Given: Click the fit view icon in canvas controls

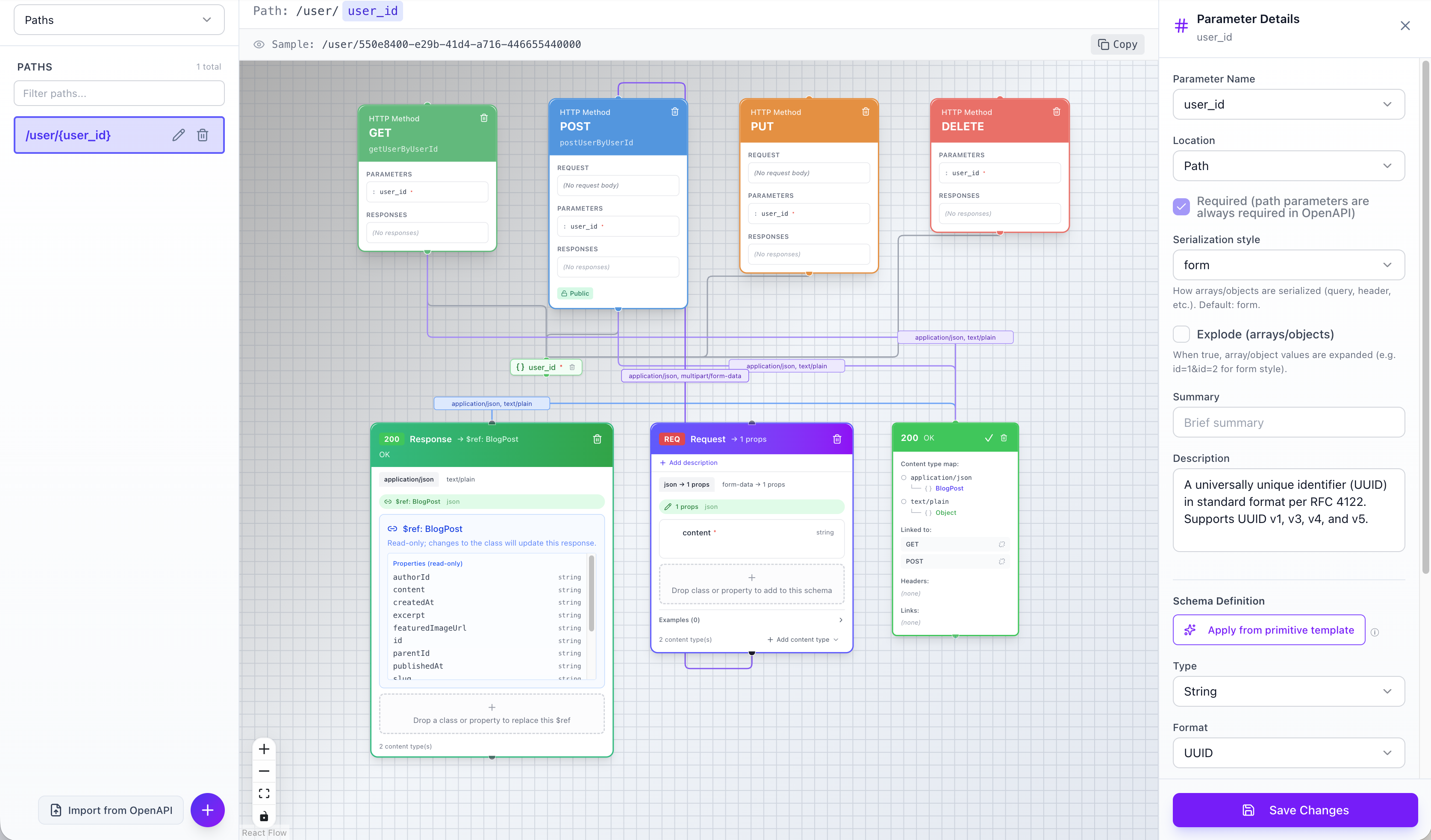Looking at the screenshot, I should coord(264,793).
